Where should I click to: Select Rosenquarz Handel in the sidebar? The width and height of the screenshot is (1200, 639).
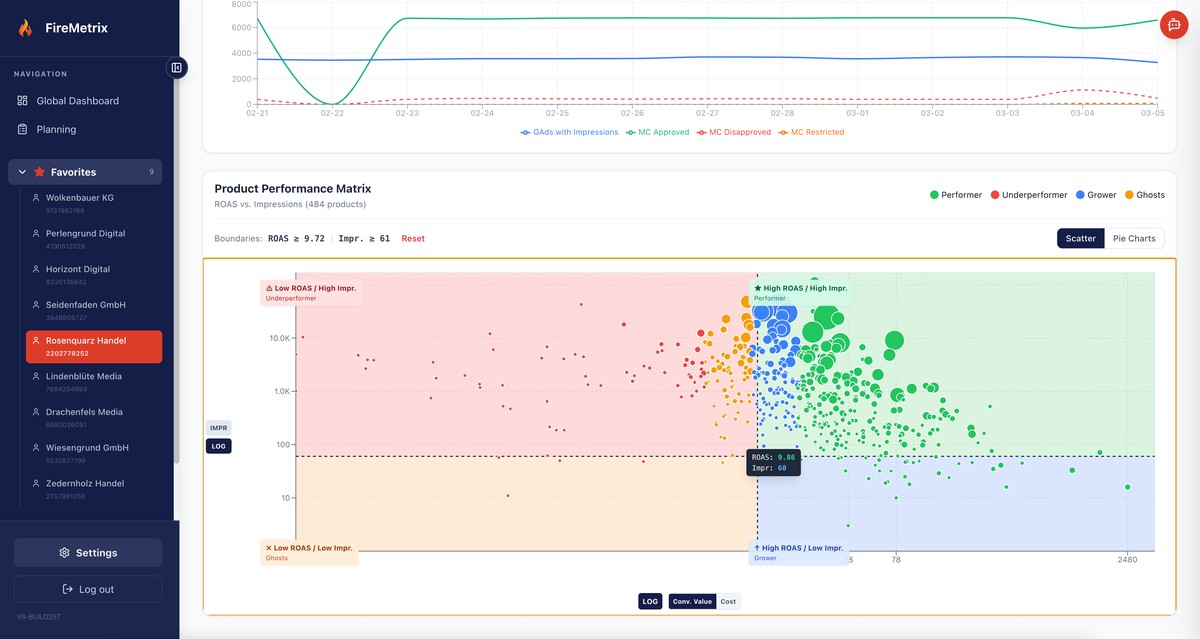pyautogui.click(x=93, y=345)
